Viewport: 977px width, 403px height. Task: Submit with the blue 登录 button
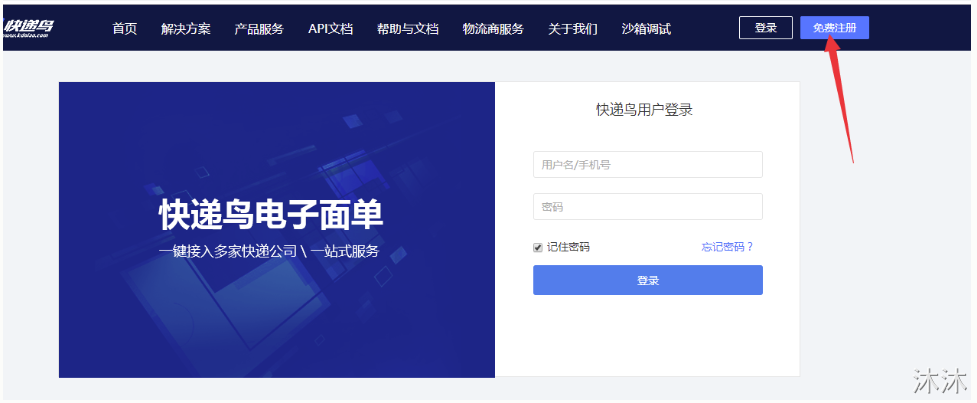tap(647, 280)
